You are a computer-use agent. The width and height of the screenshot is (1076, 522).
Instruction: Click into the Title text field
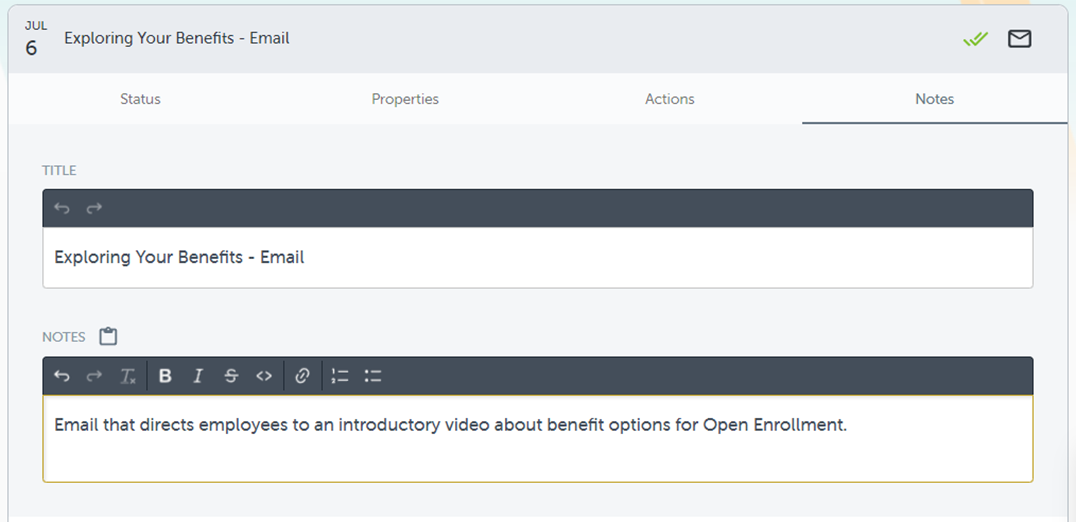[537, 258]
